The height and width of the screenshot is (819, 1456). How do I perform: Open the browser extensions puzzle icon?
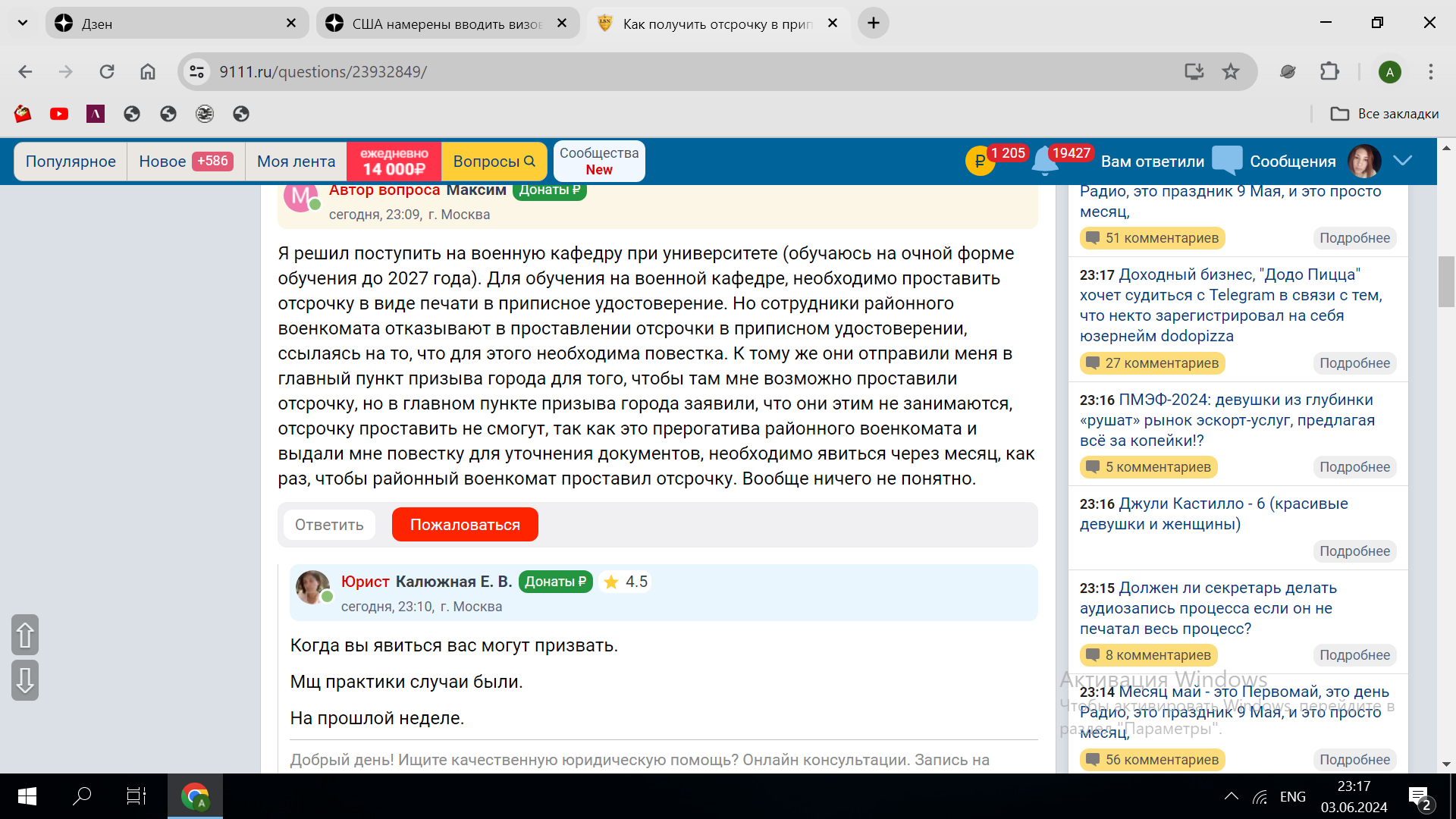coord(1329,72)
